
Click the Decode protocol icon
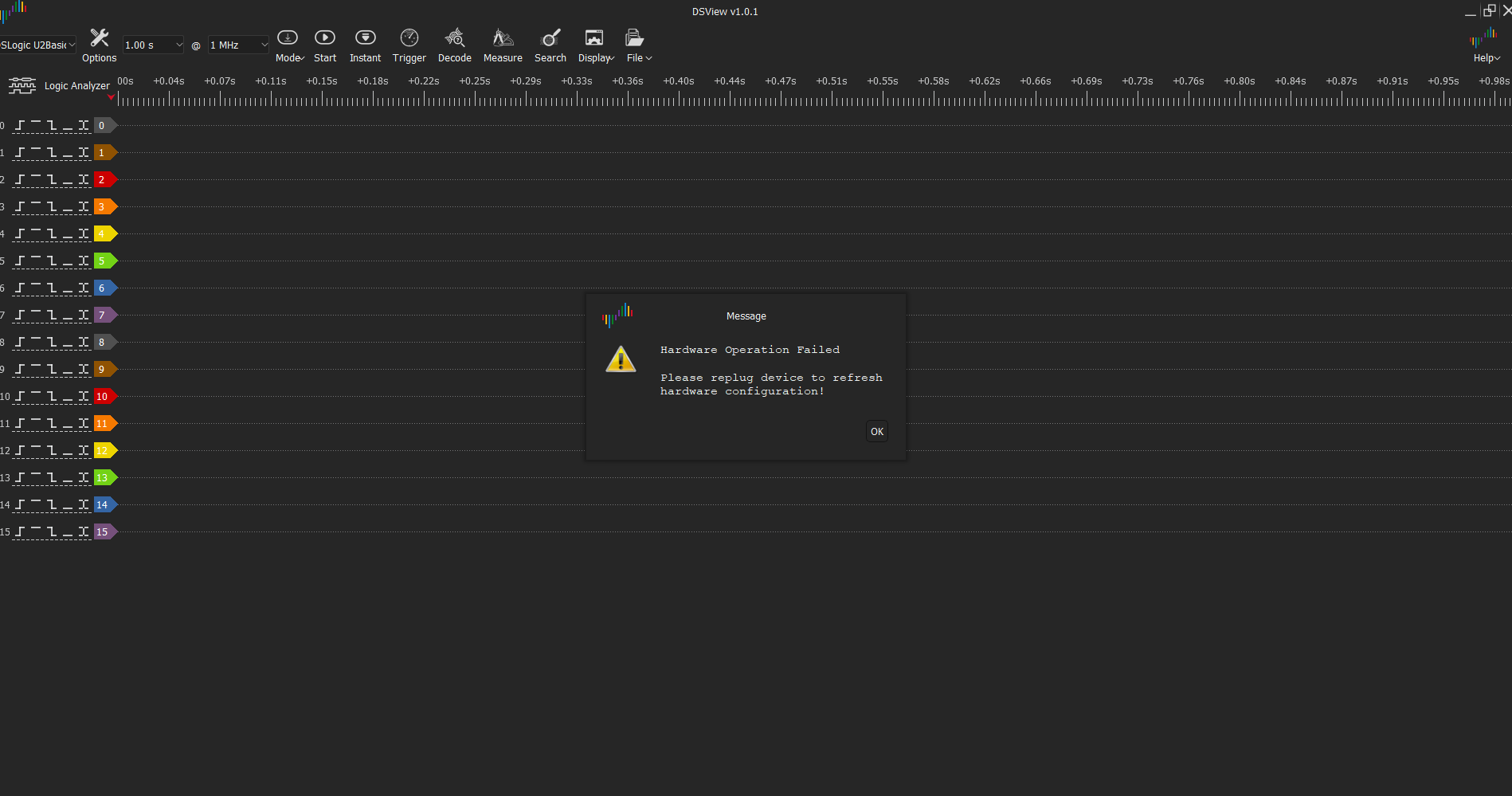tap(454, 37)
